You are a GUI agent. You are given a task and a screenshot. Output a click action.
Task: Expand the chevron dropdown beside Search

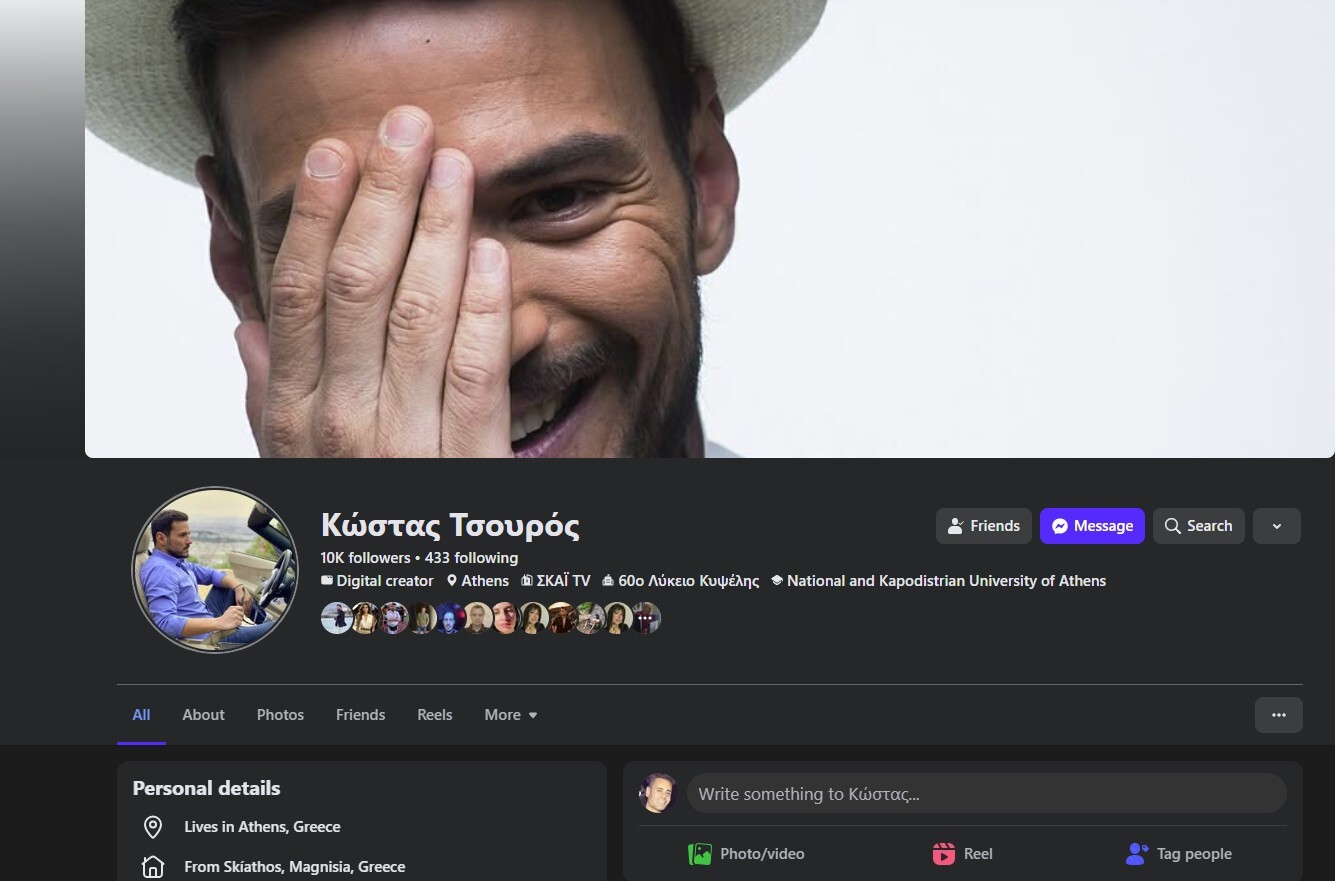(1276, 526)
